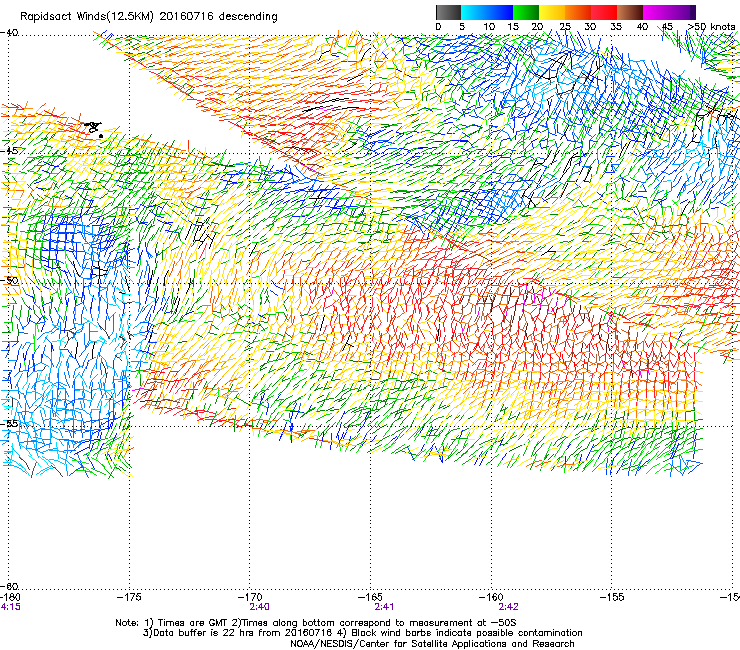This screenshot has height=650, width=740.
Task: Click the blue 10-15 knots legend segment
Action: pos(500,12)
